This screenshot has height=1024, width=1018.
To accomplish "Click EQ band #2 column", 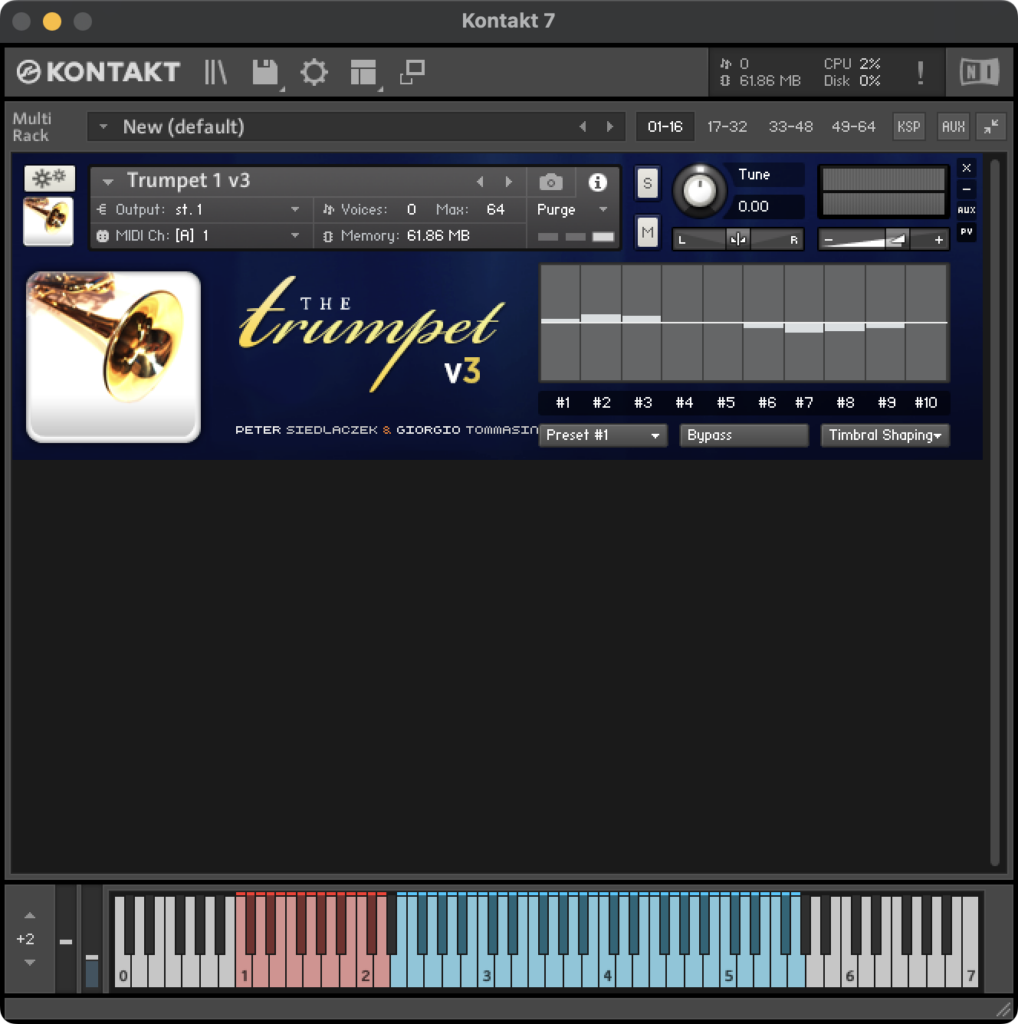I will point(601,323).
